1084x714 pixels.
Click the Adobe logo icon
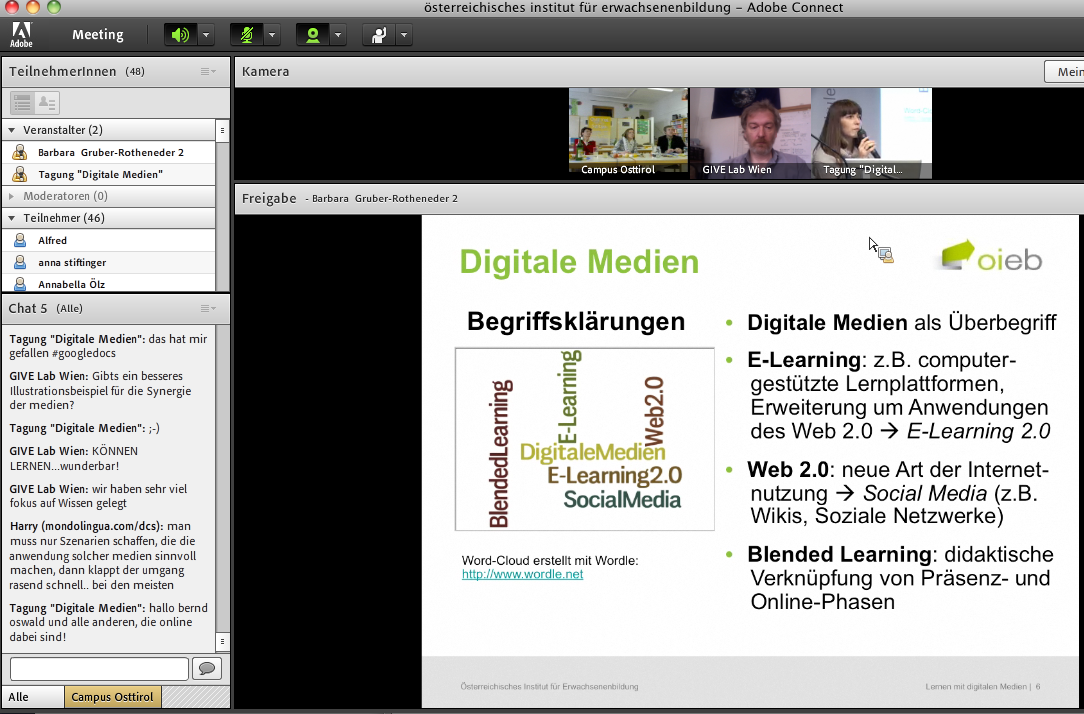[21, 35]
